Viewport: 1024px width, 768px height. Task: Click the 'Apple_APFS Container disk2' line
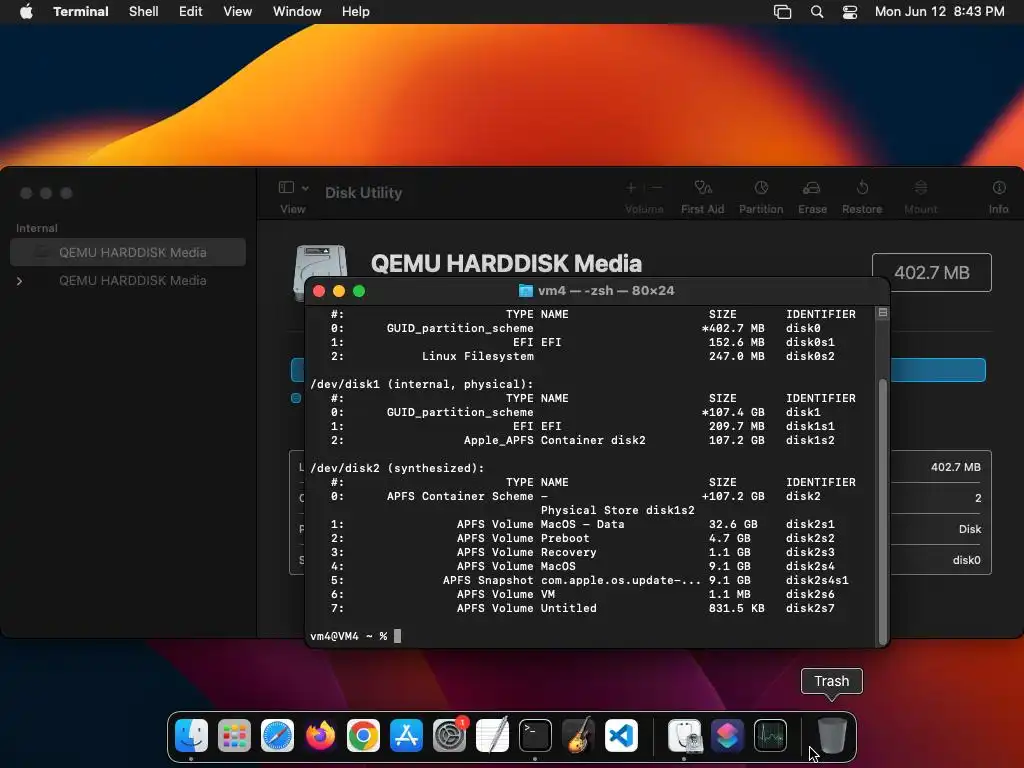coord(583,440)
